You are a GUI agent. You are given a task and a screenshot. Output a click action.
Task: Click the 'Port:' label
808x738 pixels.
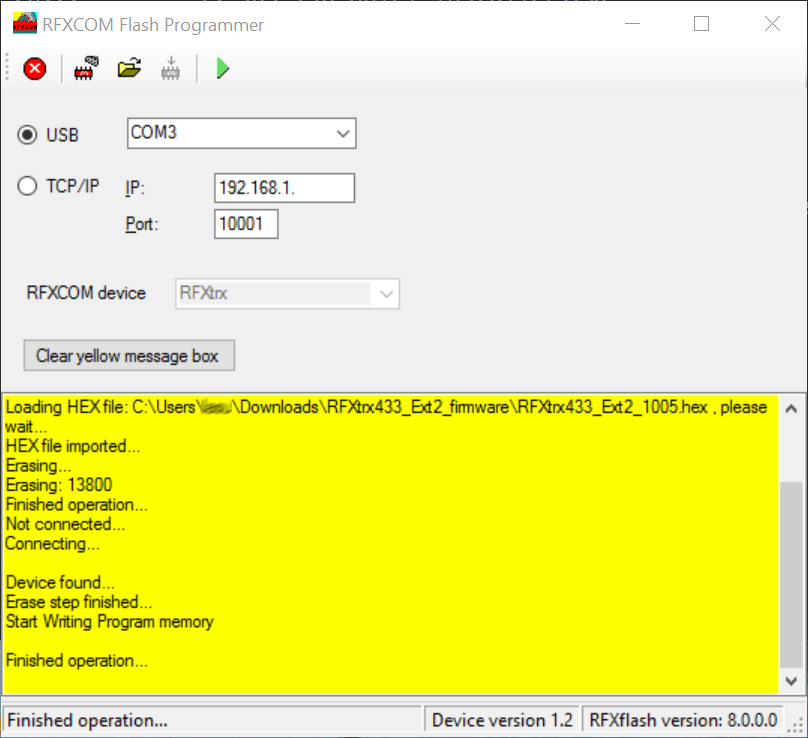142,224
